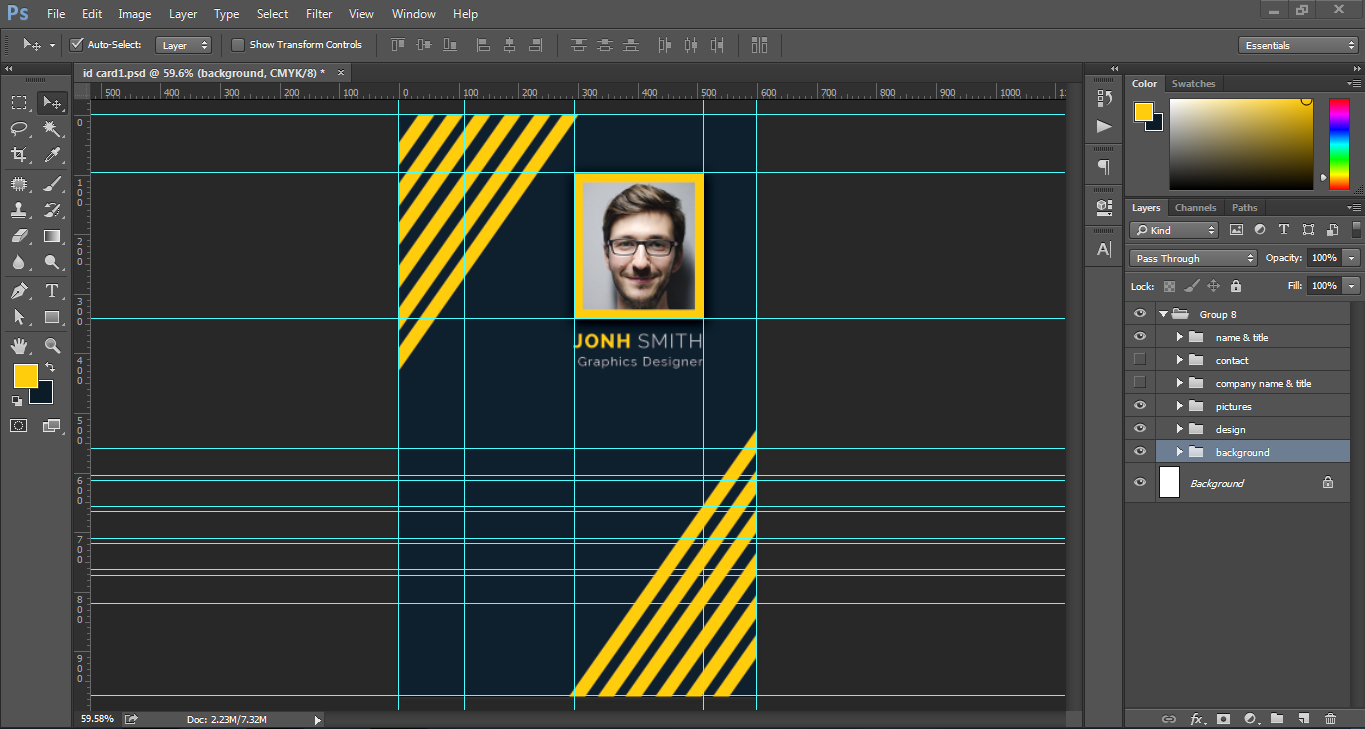This screenshot has width=1365, height=729.
Task: Open the Filter menu
Action: pos(319,14)
